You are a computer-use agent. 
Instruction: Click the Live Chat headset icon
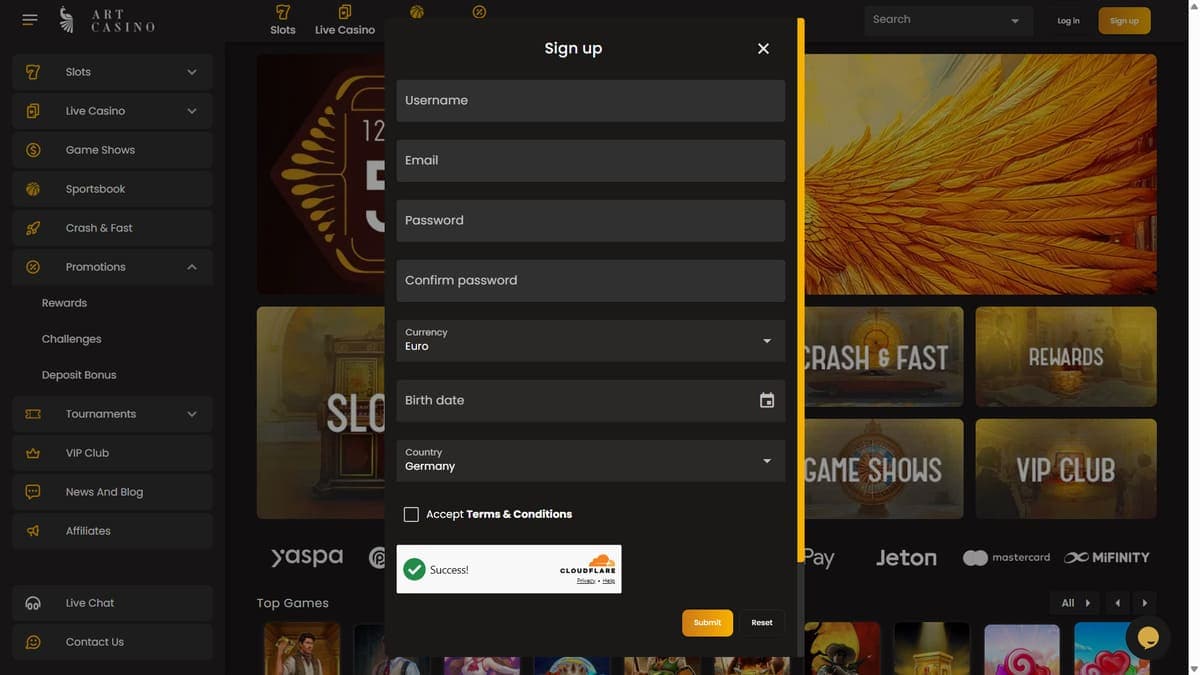tap(33, 603)
